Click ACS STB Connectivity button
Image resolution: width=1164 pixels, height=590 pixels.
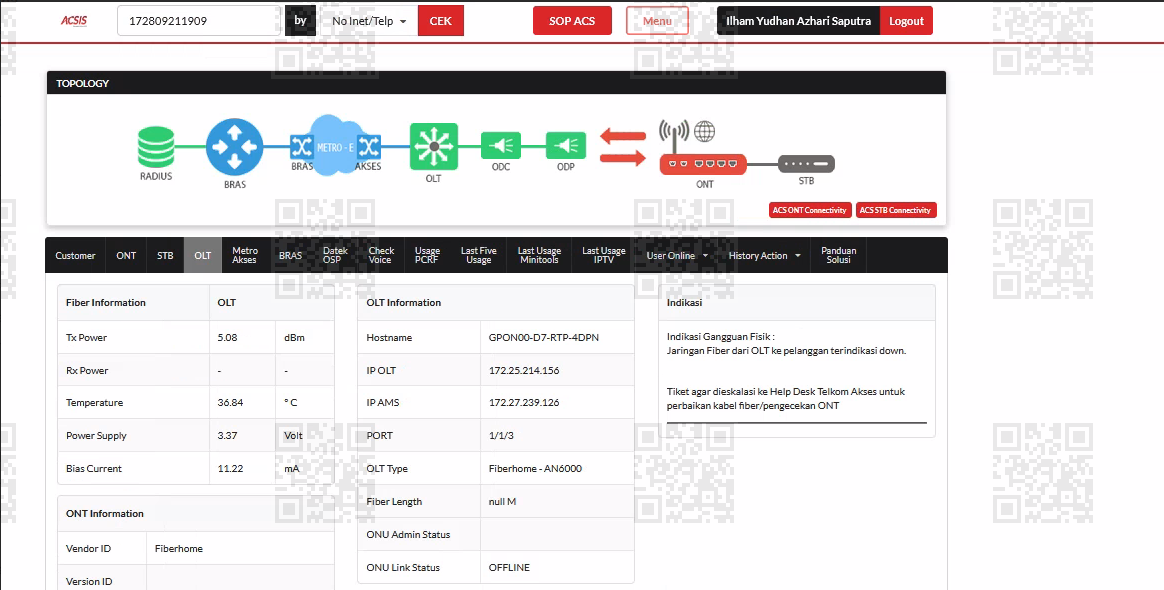(x=896, y=210)
